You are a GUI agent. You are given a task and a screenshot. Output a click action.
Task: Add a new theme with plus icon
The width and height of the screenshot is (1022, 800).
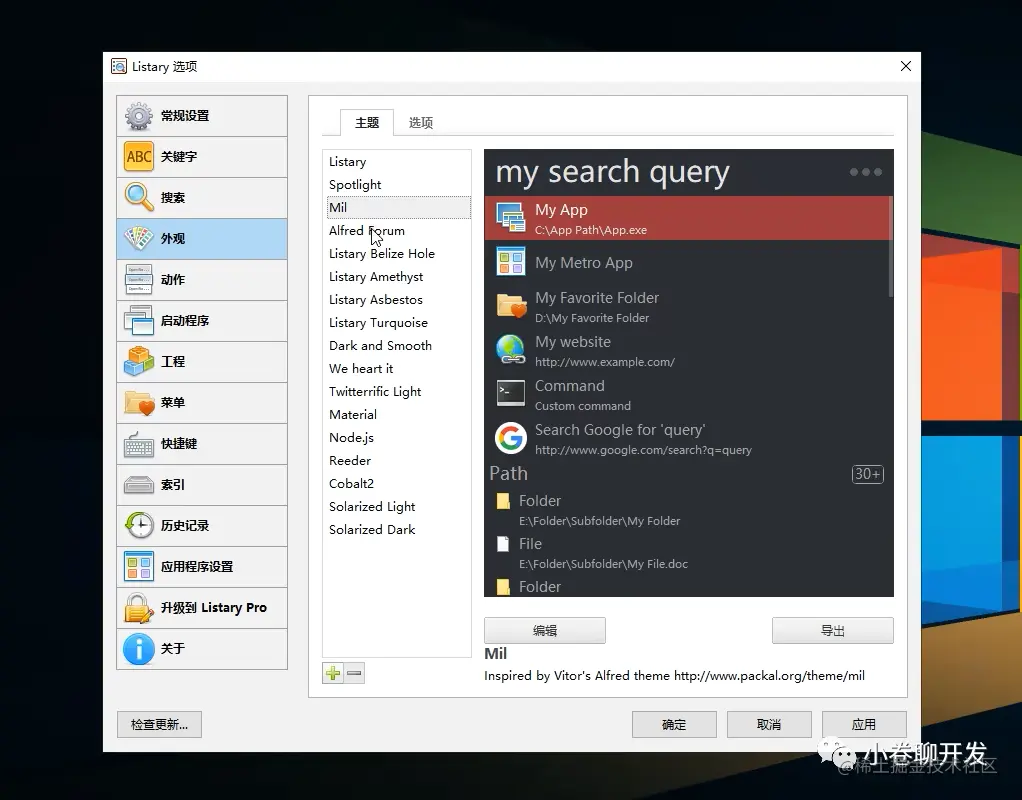tap(333, 674)
